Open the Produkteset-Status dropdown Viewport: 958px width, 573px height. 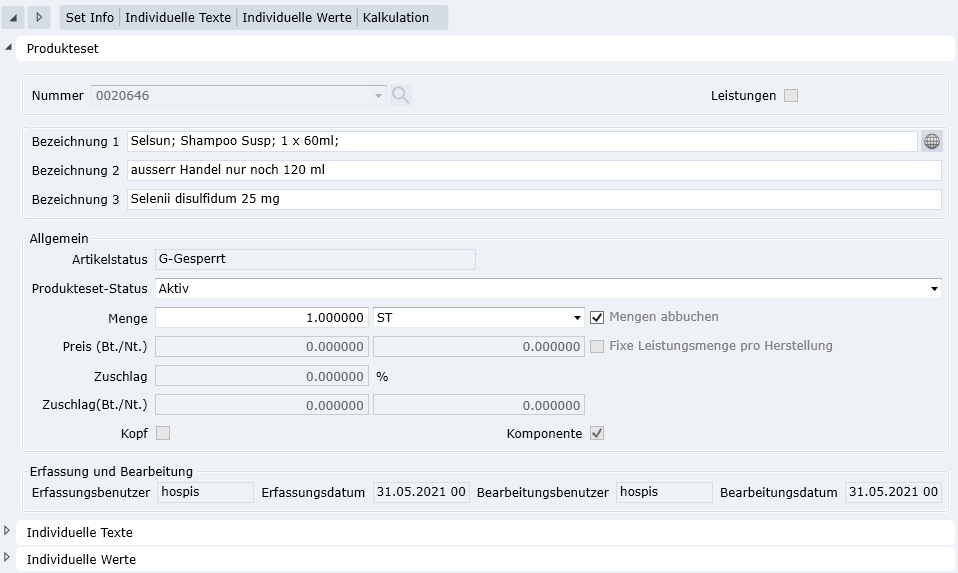934,289
